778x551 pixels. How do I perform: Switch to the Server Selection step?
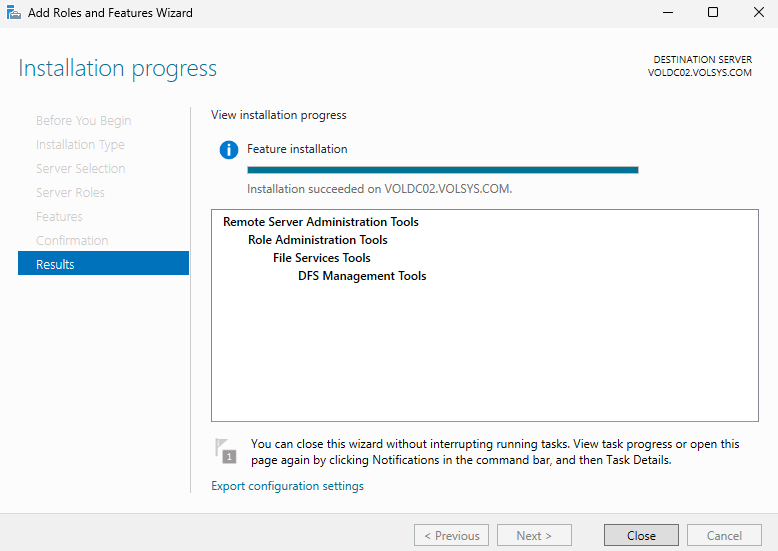pyautogui.click(x=80, y=169)
